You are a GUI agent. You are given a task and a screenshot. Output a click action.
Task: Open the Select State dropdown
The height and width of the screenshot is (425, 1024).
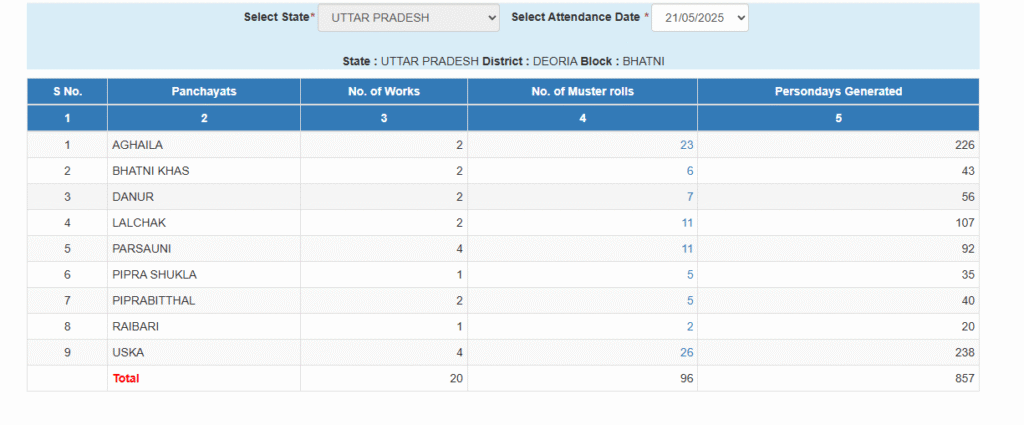click(408, 18)
